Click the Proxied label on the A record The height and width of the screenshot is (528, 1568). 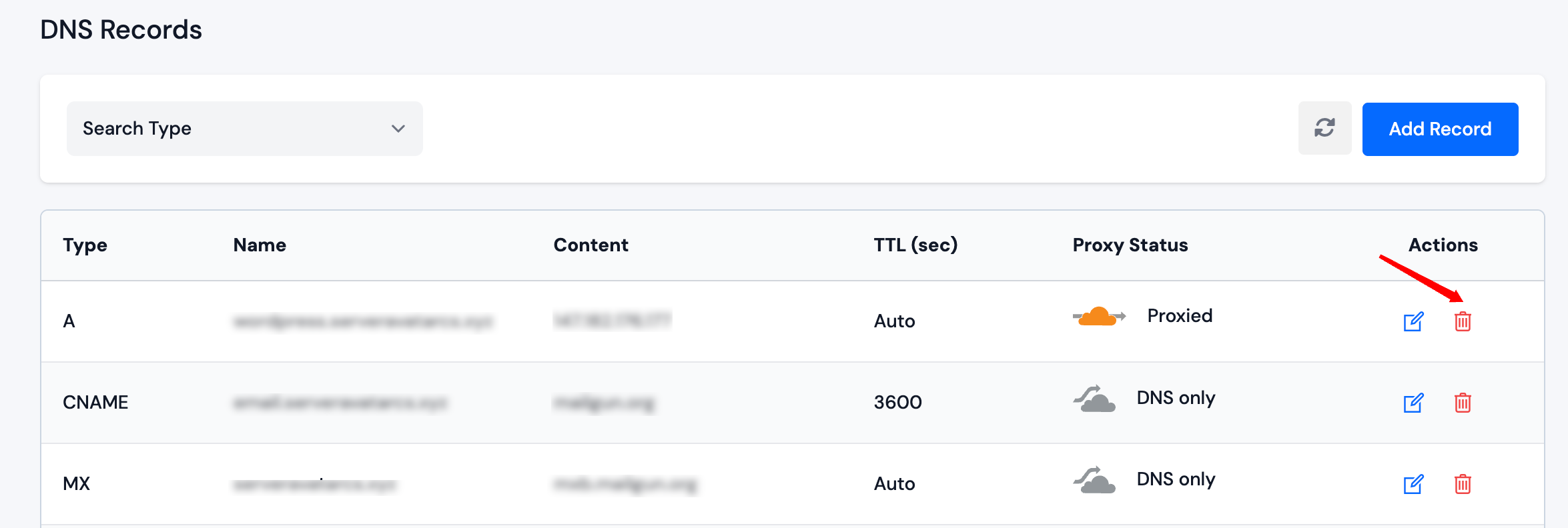click(x=1180, y=316)
